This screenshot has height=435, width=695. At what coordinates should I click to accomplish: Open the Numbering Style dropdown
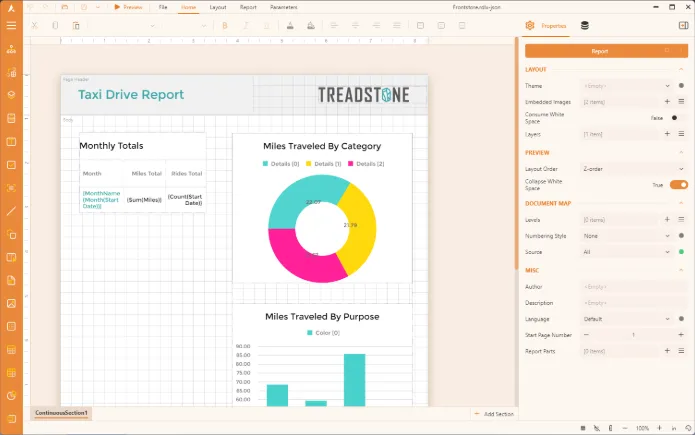coord(627,236)
